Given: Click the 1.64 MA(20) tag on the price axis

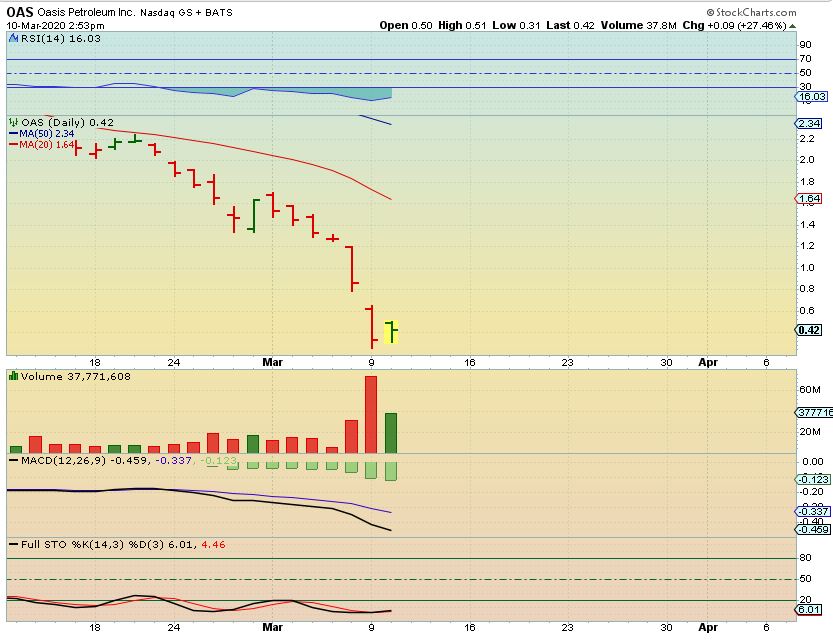Looking at the screenshot, I should [x=809, y=199].
